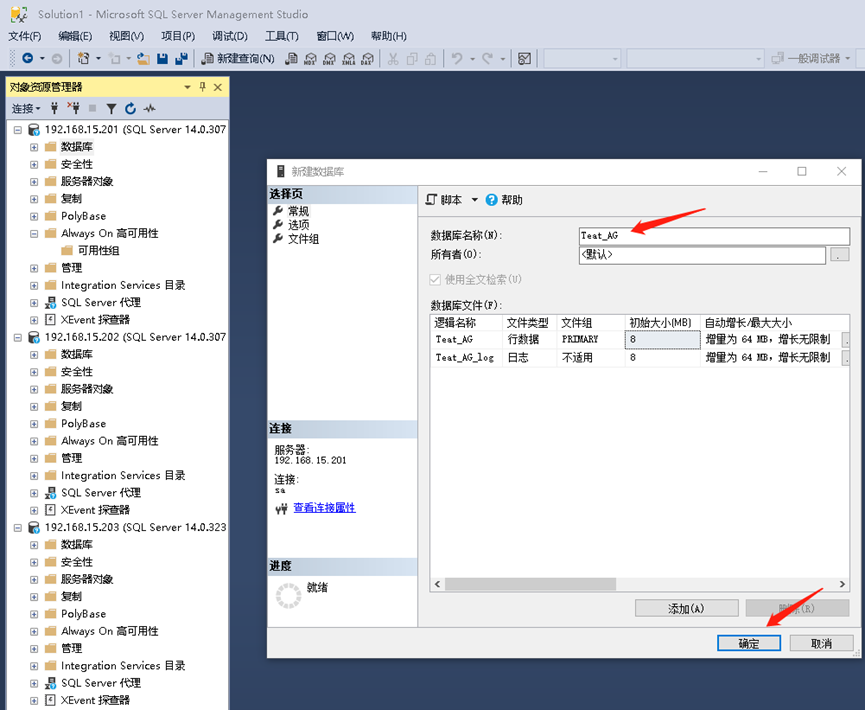Viewport: 865px width, 710px height.
Task: Click the initial size cell of Teat_AG row
Action: [662, 339]
